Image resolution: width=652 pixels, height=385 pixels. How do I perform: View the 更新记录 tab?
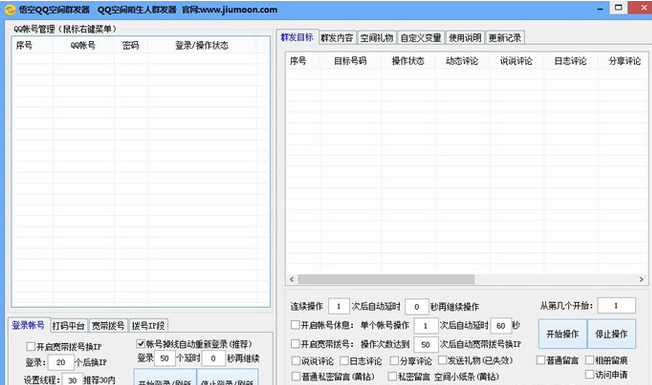click(x=504, y=38)
